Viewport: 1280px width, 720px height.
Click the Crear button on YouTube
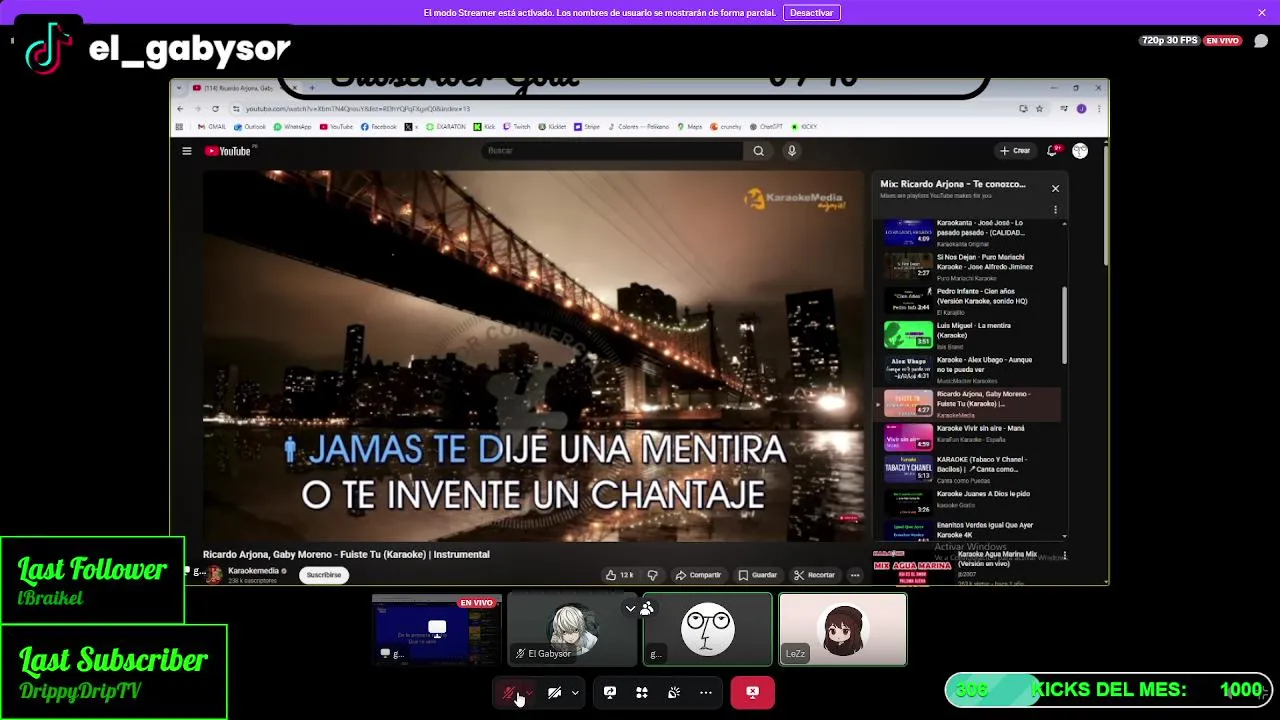pyautogui.click(x=1015, y=151)
